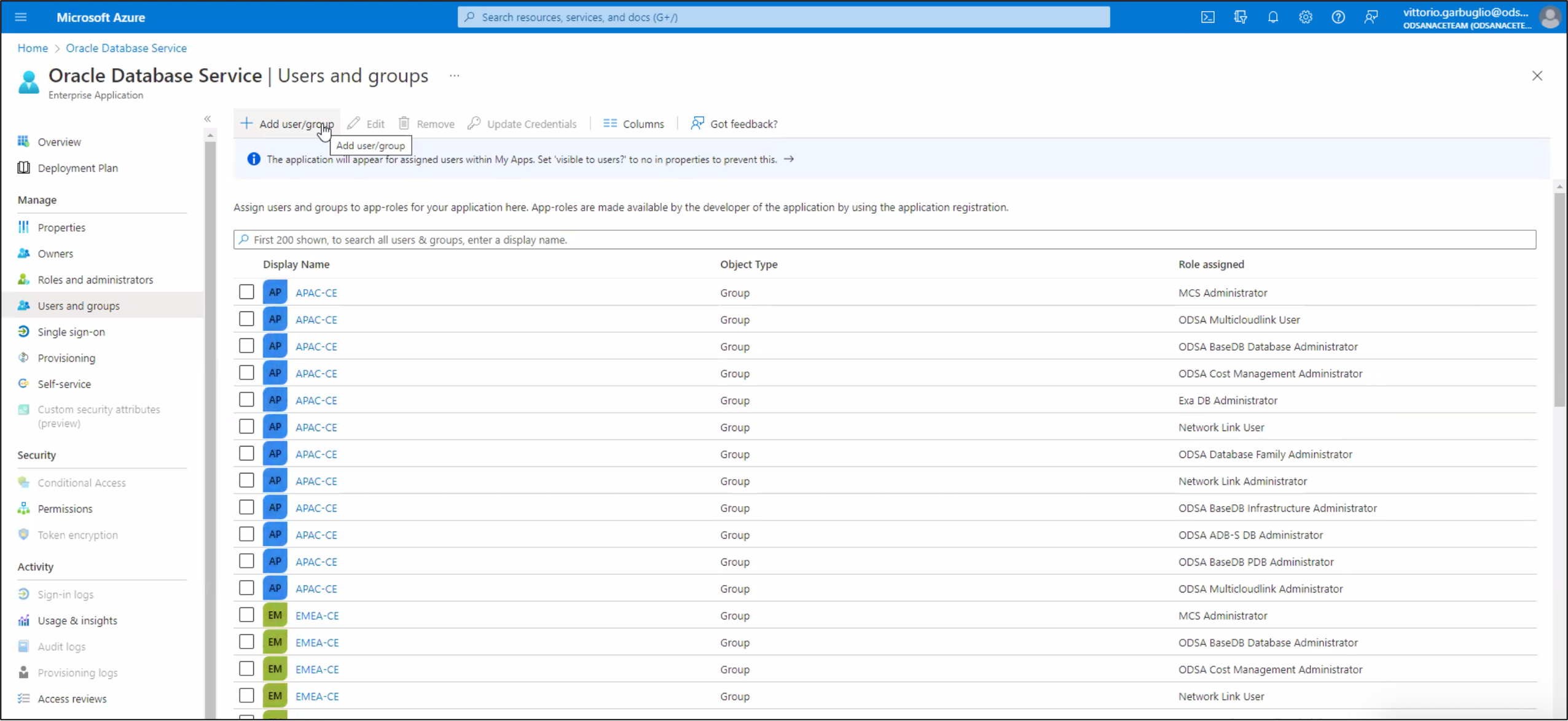Open Conditional Access under Security
This screenshot has width=1568, height=721.
pyautogui.click(x=82, y=482)
